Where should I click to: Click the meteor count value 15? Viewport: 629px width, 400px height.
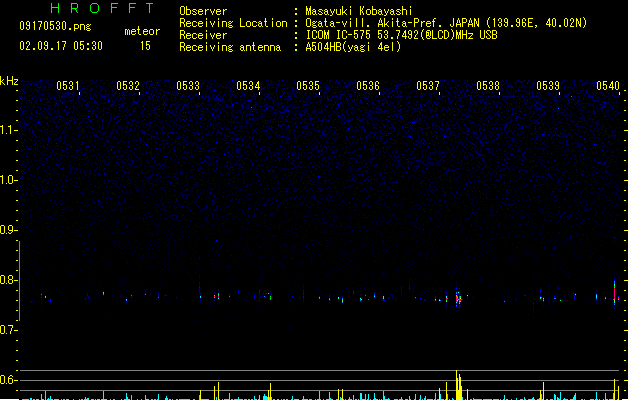click(x=145, y=46)
